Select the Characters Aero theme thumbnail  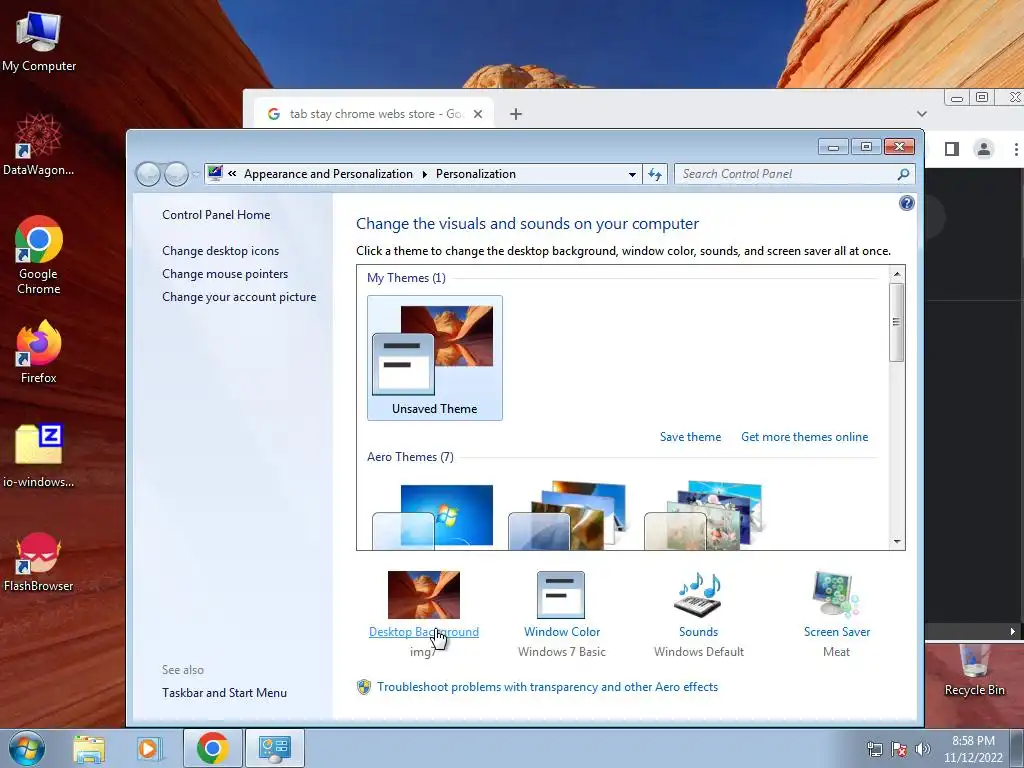[705, 516]
